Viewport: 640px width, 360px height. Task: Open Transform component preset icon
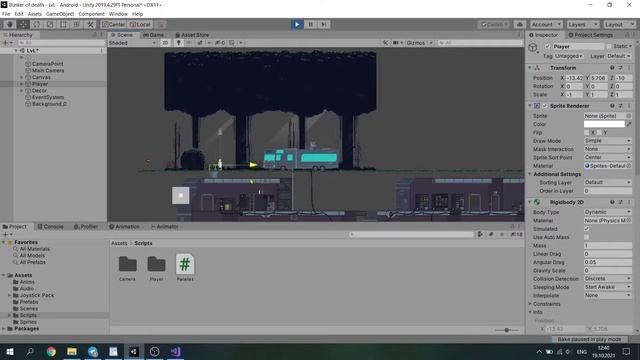[620, 68]
